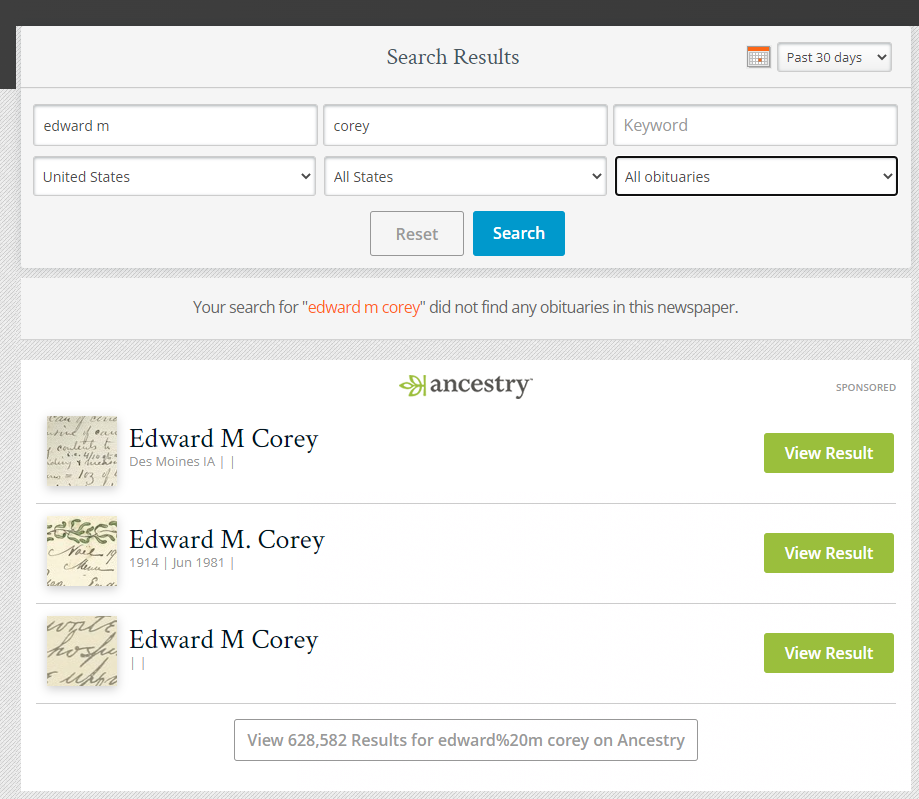Click the last name field containing corey
This screenshot has width=919, height=799.
coord(465,125)
